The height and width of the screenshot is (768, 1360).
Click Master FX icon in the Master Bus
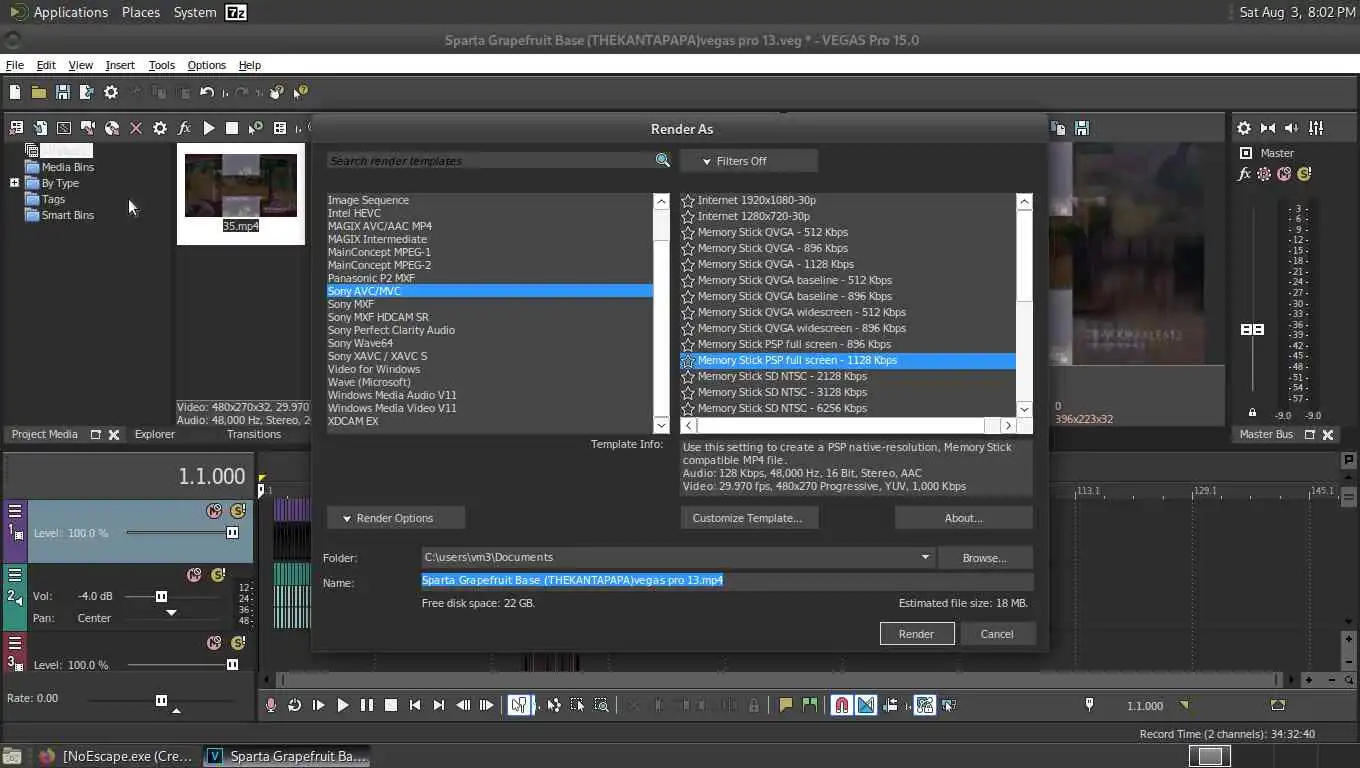[1244, 174]
